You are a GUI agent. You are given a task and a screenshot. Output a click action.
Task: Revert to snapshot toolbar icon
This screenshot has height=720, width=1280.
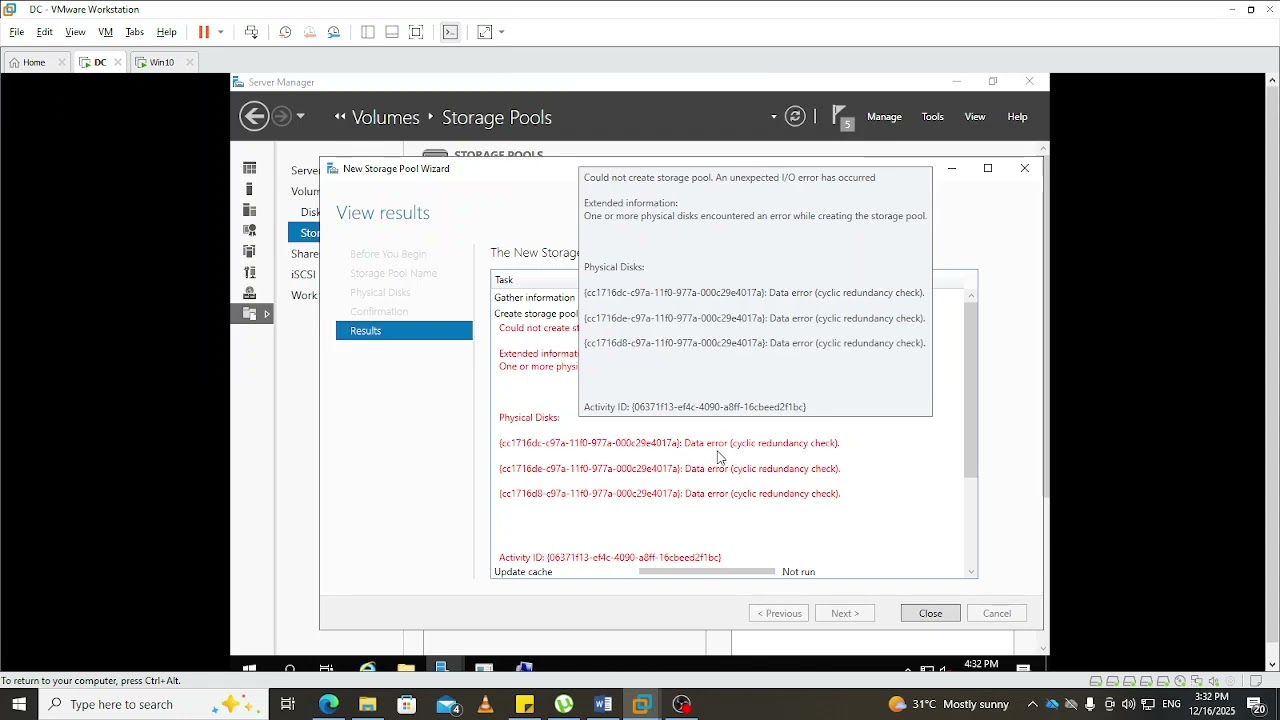point(310,32)
